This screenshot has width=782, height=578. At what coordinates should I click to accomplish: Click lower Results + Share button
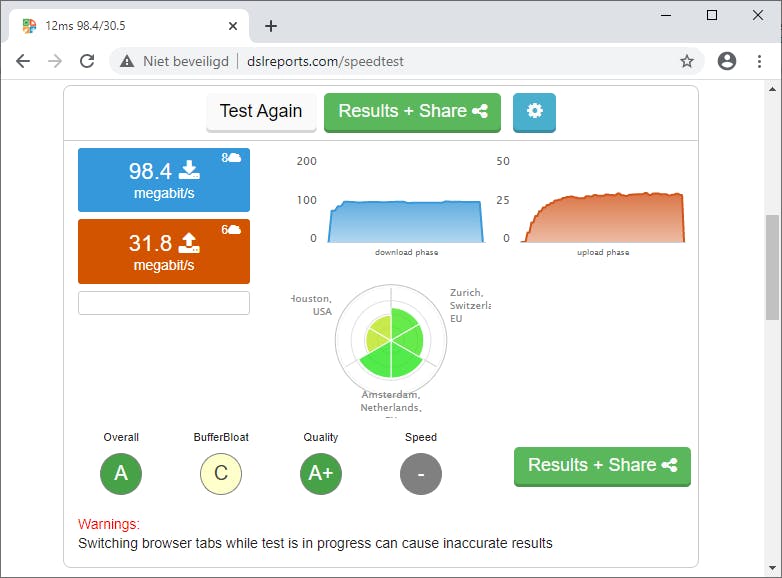point(602,466)
